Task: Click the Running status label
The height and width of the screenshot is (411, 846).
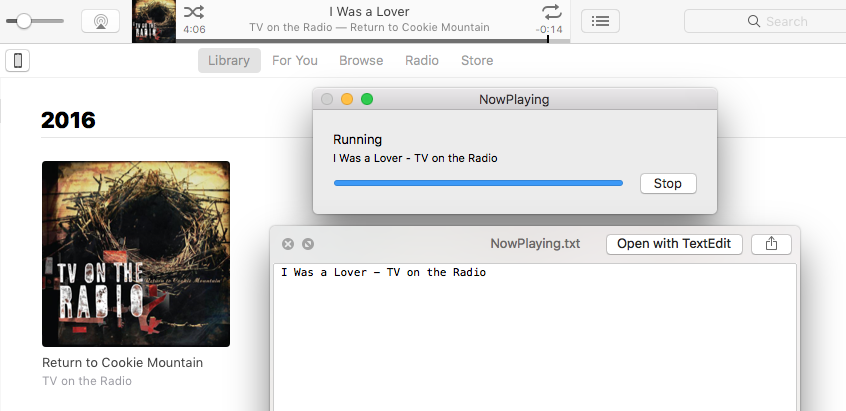Action: [x=357, y=140]
